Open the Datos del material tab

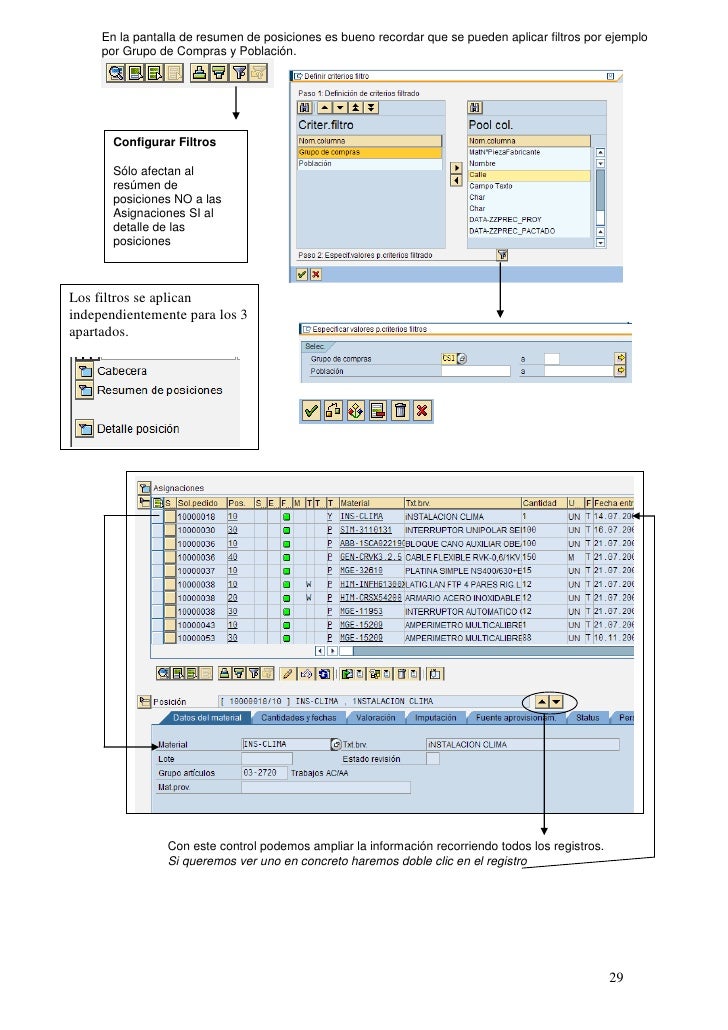(x=208, y=718)
